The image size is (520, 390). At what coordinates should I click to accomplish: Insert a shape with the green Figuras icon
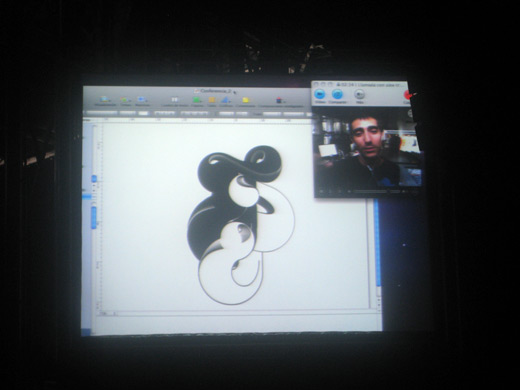(x=197, y=100)
